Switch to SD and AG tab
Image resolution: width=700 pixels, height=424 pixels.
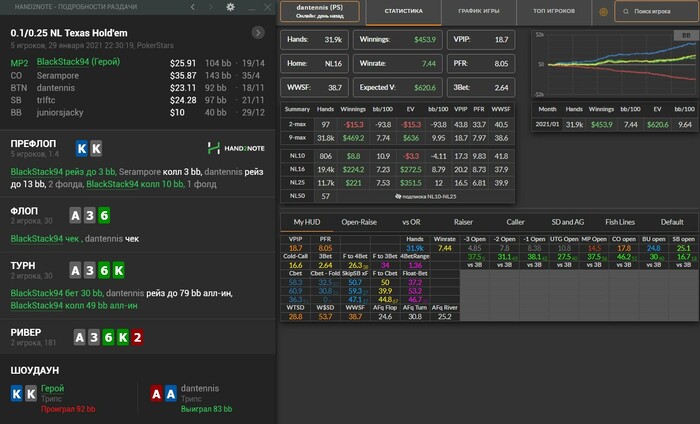point(567,222)
